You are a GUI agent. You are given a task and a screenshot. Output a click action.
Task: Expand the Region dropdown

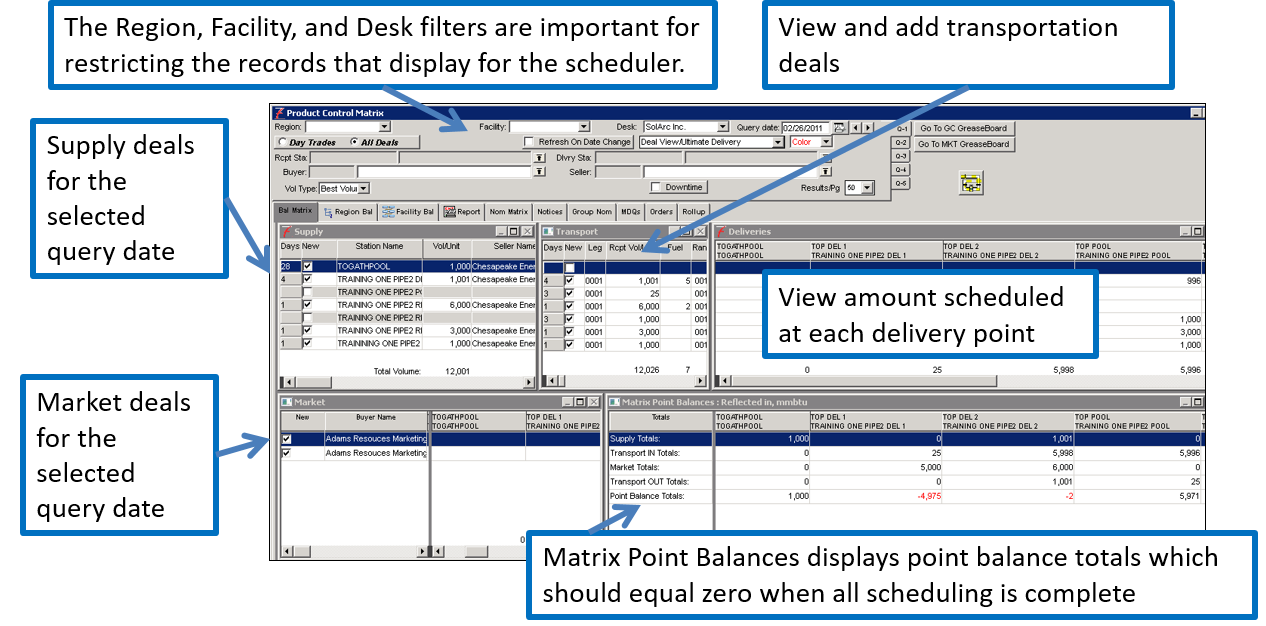[x=384, y=128]
